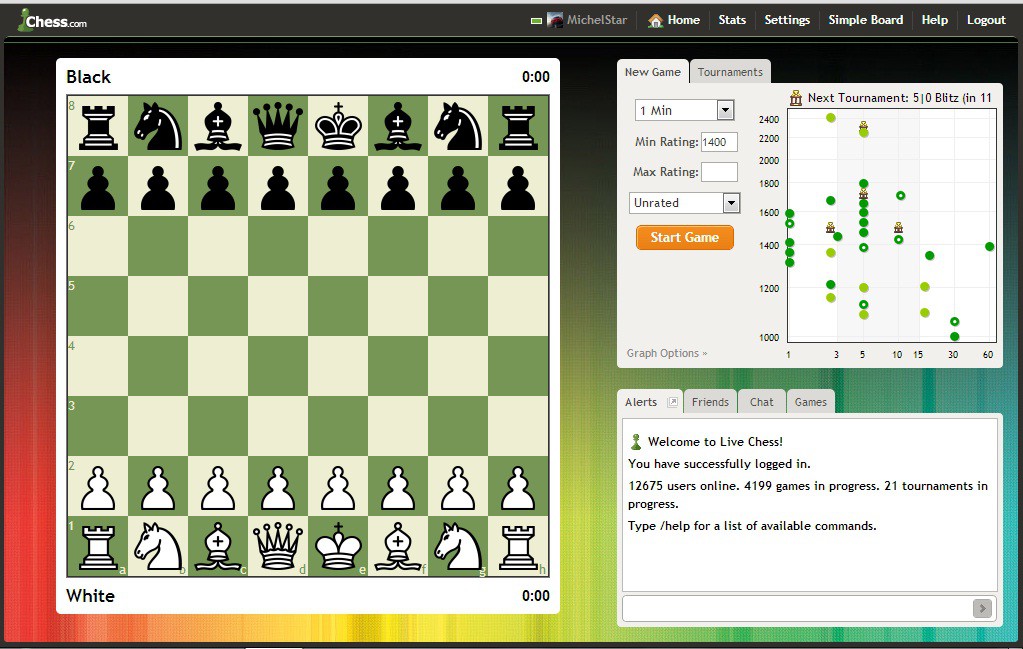
Task: Click the Max Rating input field
Action: click(719, 172)
